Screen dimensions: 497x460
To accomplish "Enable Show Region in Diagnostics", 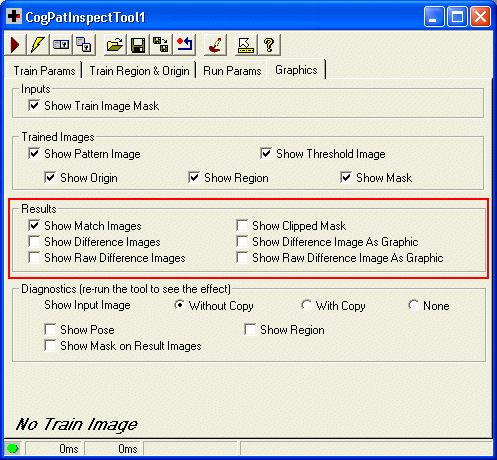I will 250,330.
